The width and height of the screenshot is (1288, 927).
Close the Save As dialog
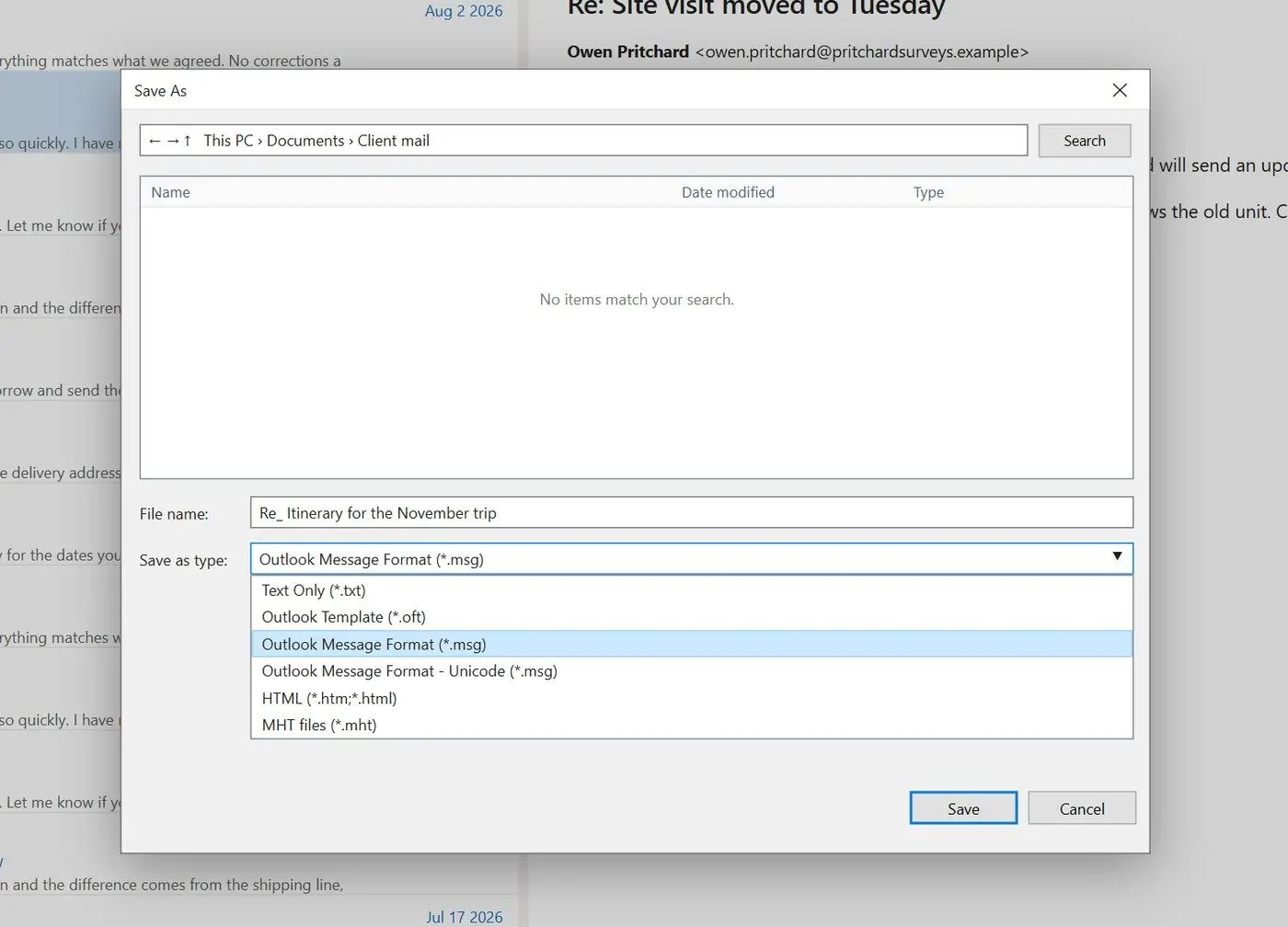1120,90
